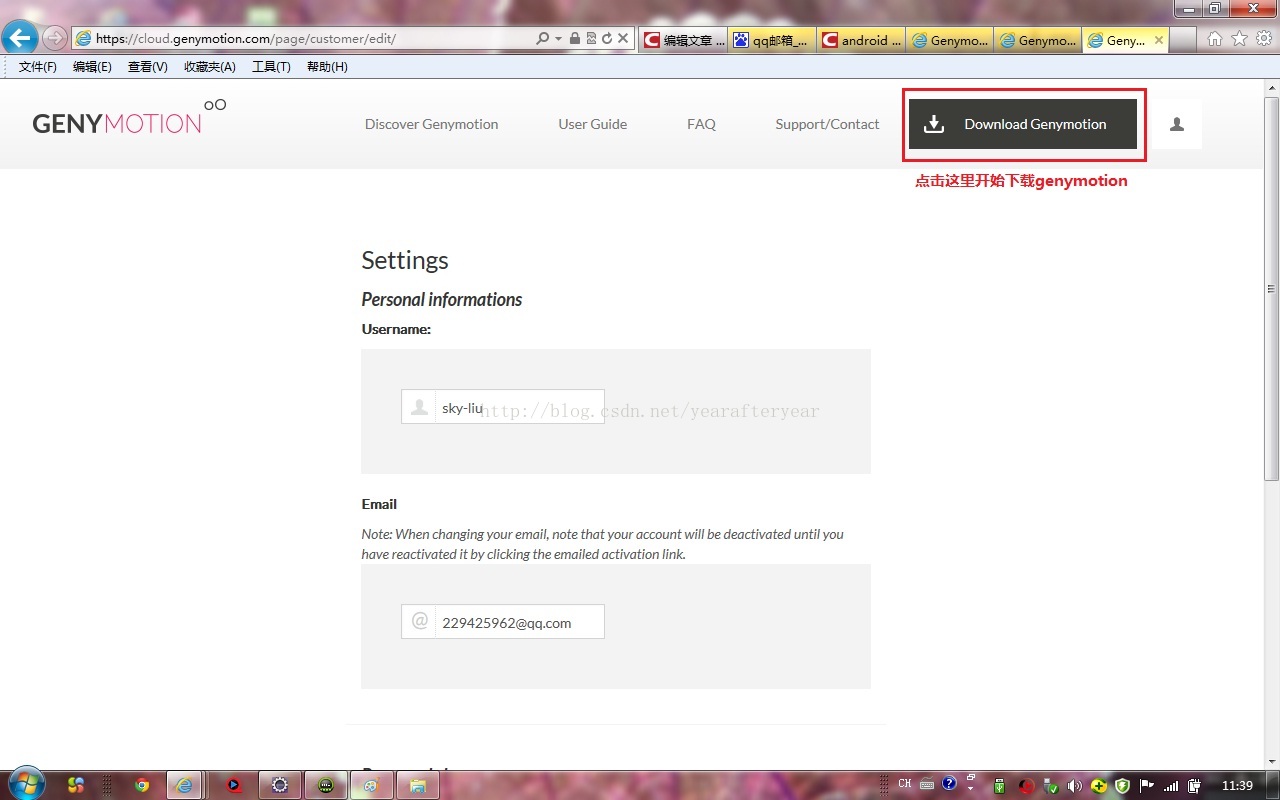Screen dimensions: 1280x800
Task: Click the browser back arrow button
Action: coord(20,39)
